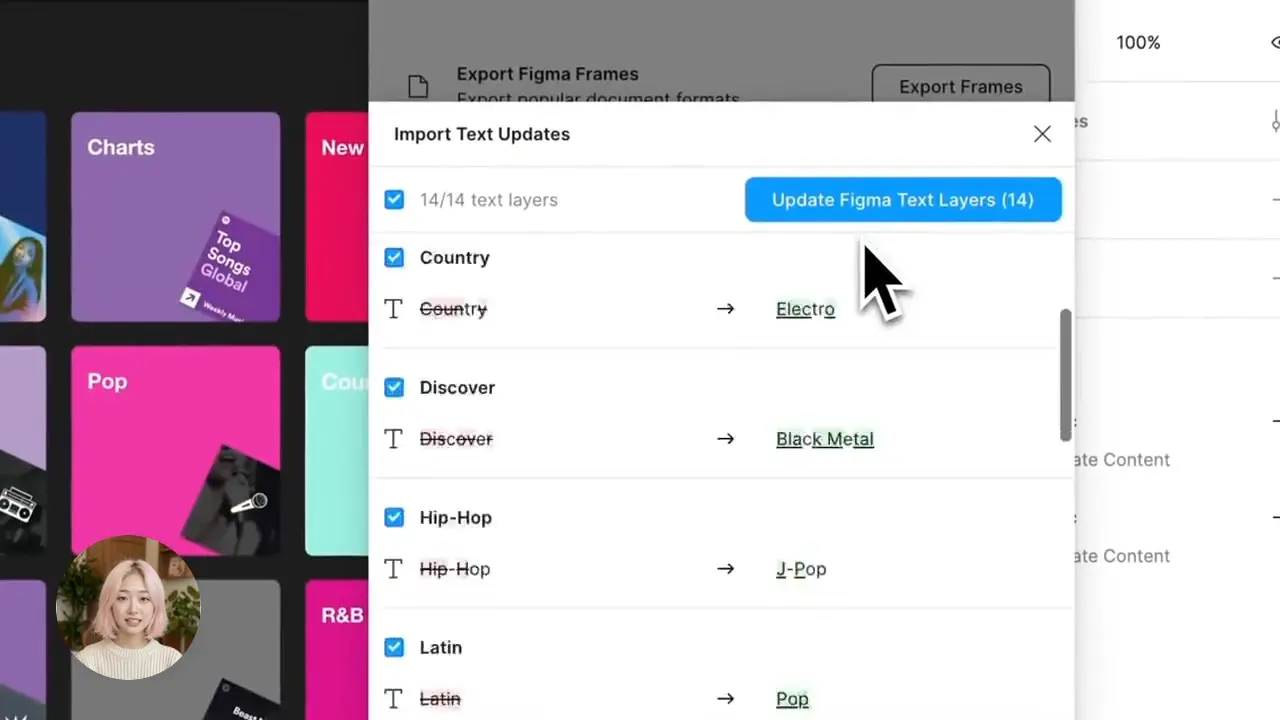Image resolution: width=1280 pixels, height=720 pixels.
Task: Click "Update Figma Text Layers (14)"
Action: 902,200
